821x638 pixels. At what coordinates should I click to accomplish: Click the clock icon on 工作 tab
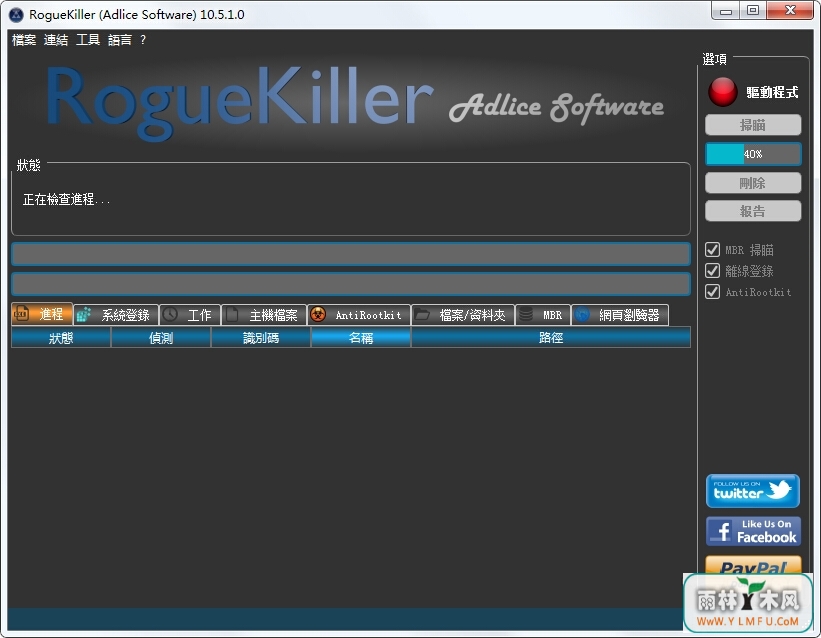(170, 315)
